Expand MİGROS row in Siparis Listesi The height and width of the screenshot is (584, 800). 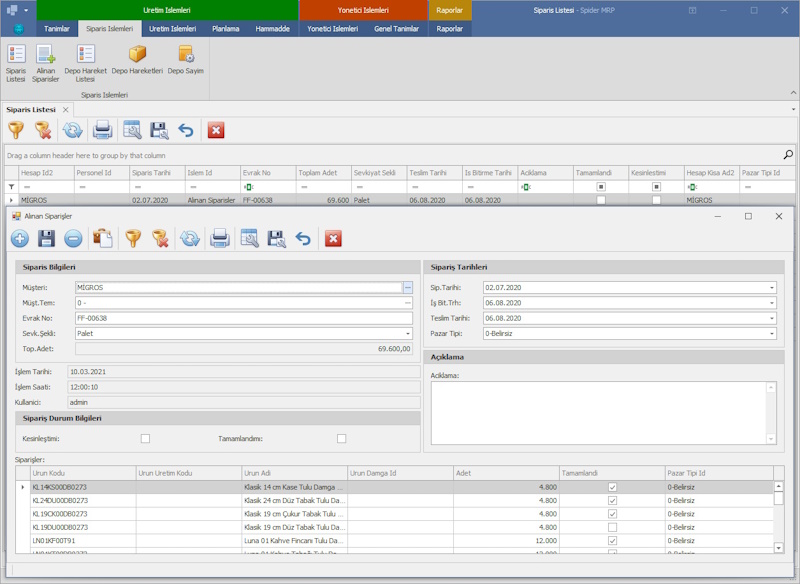click(11, 200)
